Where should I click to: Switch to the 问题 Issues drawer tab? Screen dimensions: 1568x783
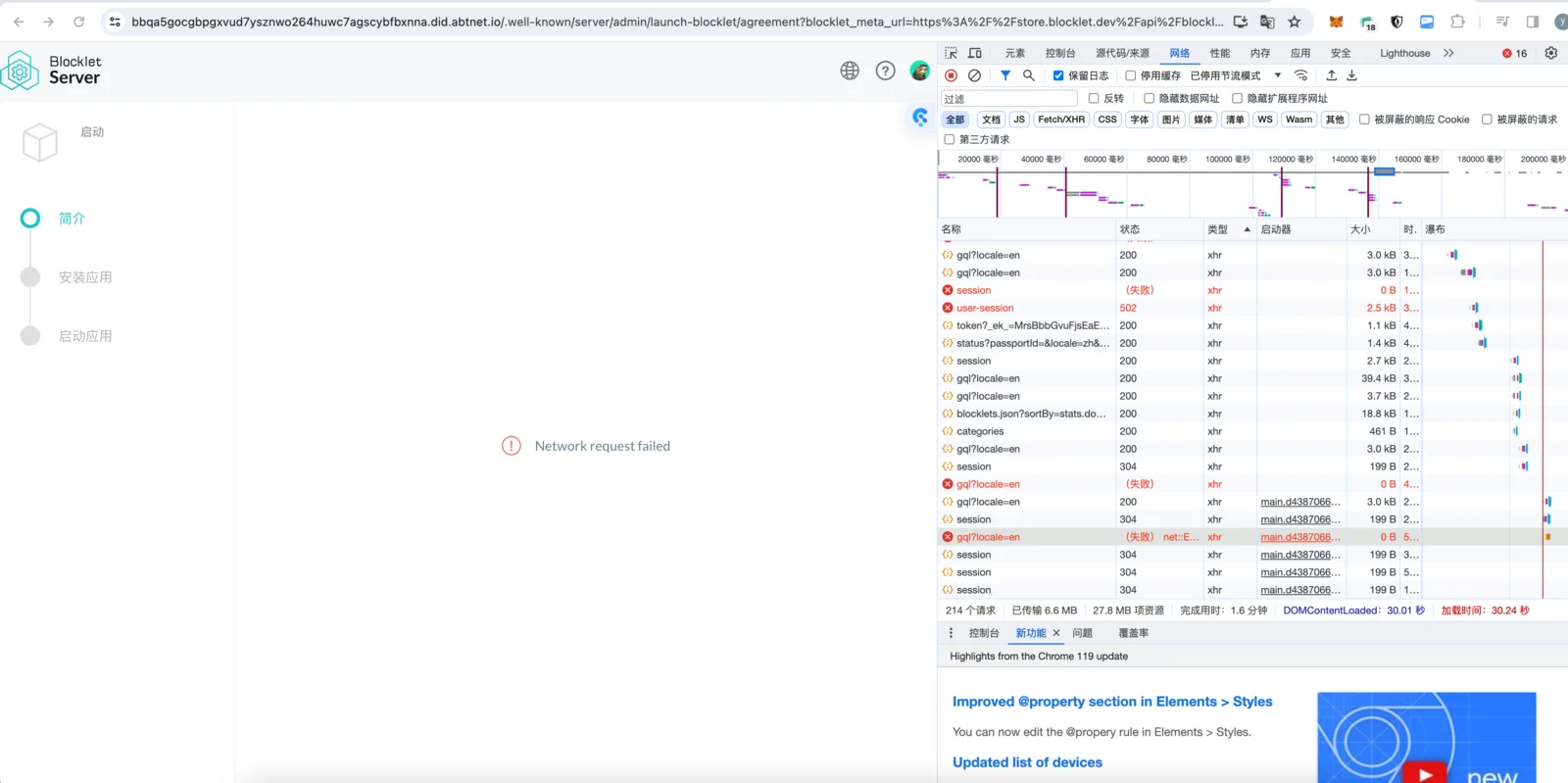point(1082,633)
